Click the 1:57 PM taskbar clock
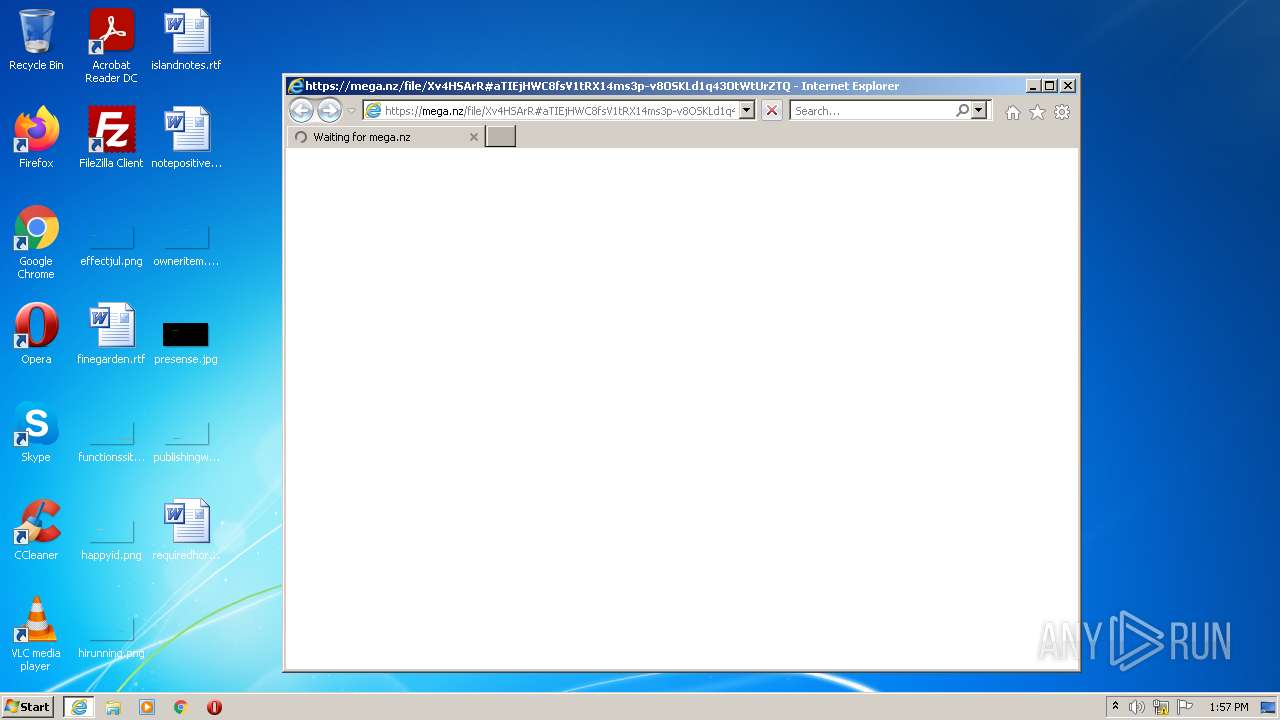The image size is (1280, 720). tap(1229, 707)
